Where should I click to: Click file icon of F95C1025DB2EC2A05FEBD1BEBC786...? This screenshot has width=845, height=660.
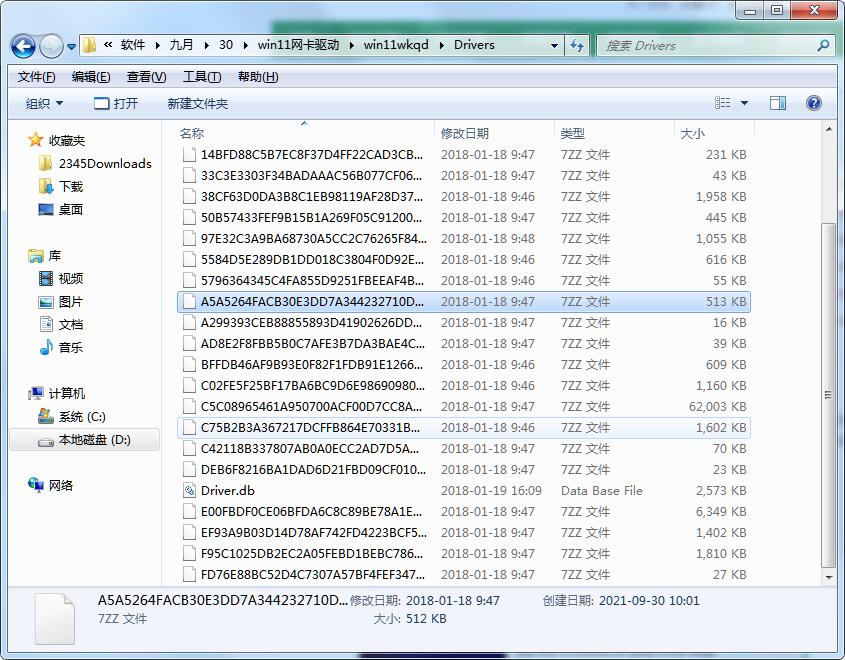click(189, 554)
